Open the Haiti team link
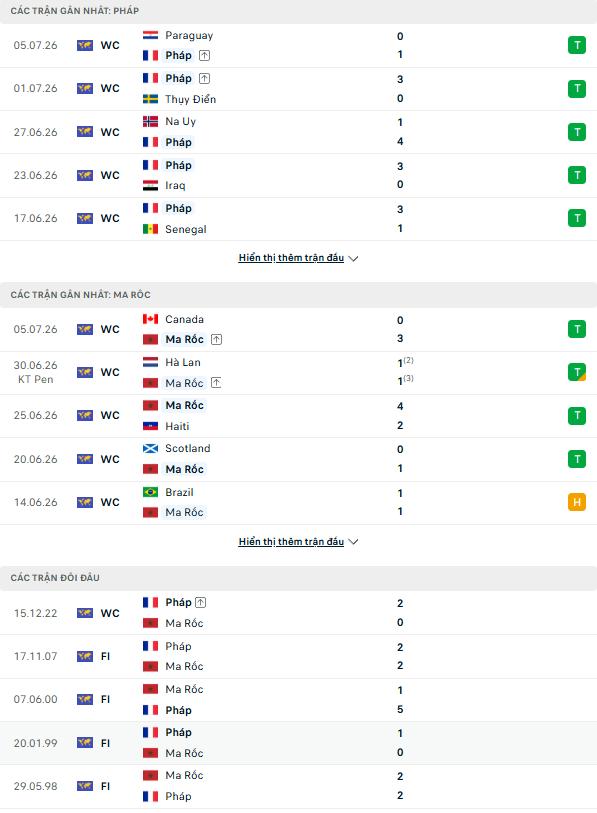The height and width of the screenshot is (813, 597). pos(177,426)
